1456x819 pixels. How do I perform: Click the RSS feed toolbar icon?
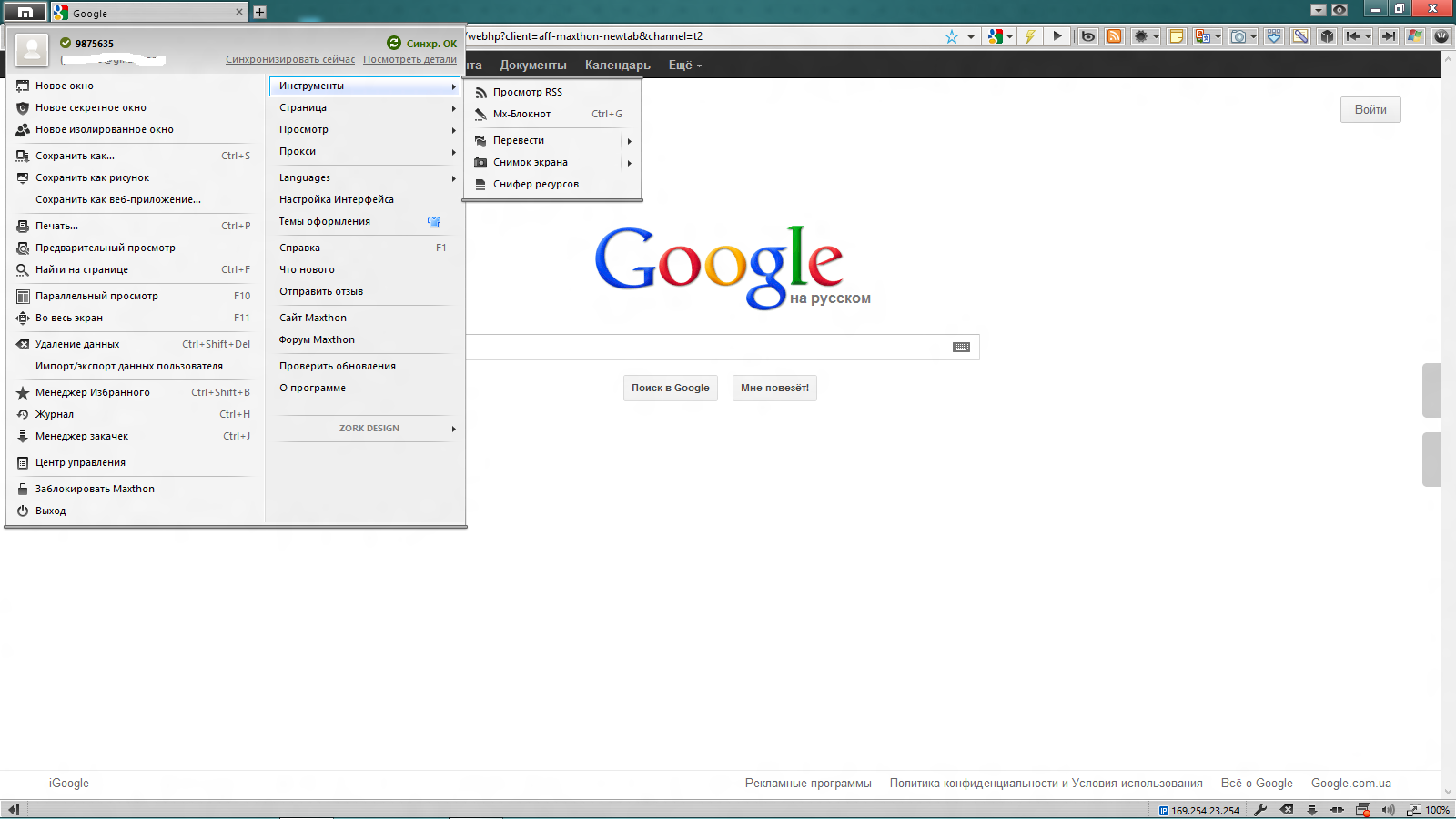[1114, 36]
